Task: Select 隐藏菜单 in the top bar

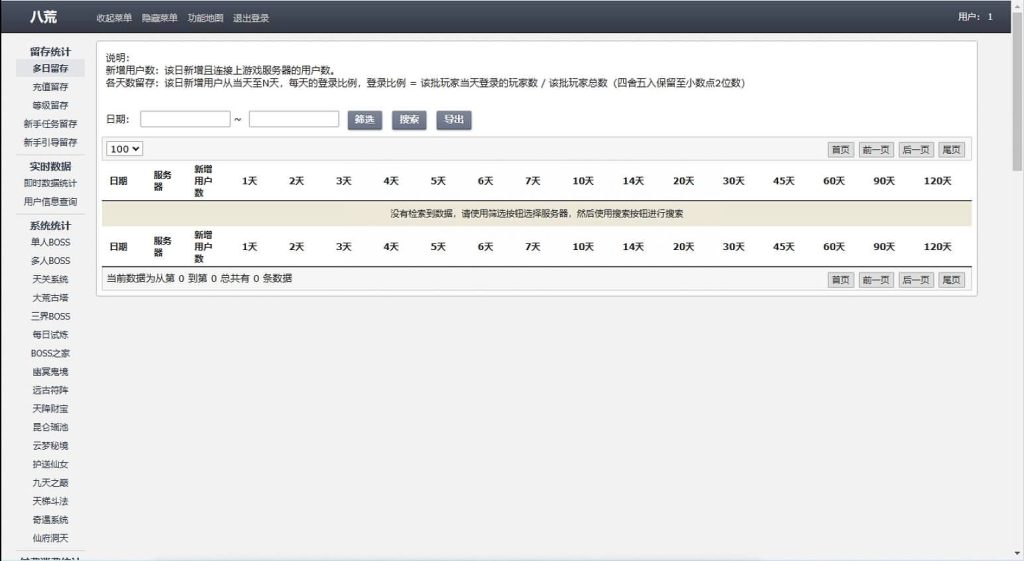Action: pos(160,18)
